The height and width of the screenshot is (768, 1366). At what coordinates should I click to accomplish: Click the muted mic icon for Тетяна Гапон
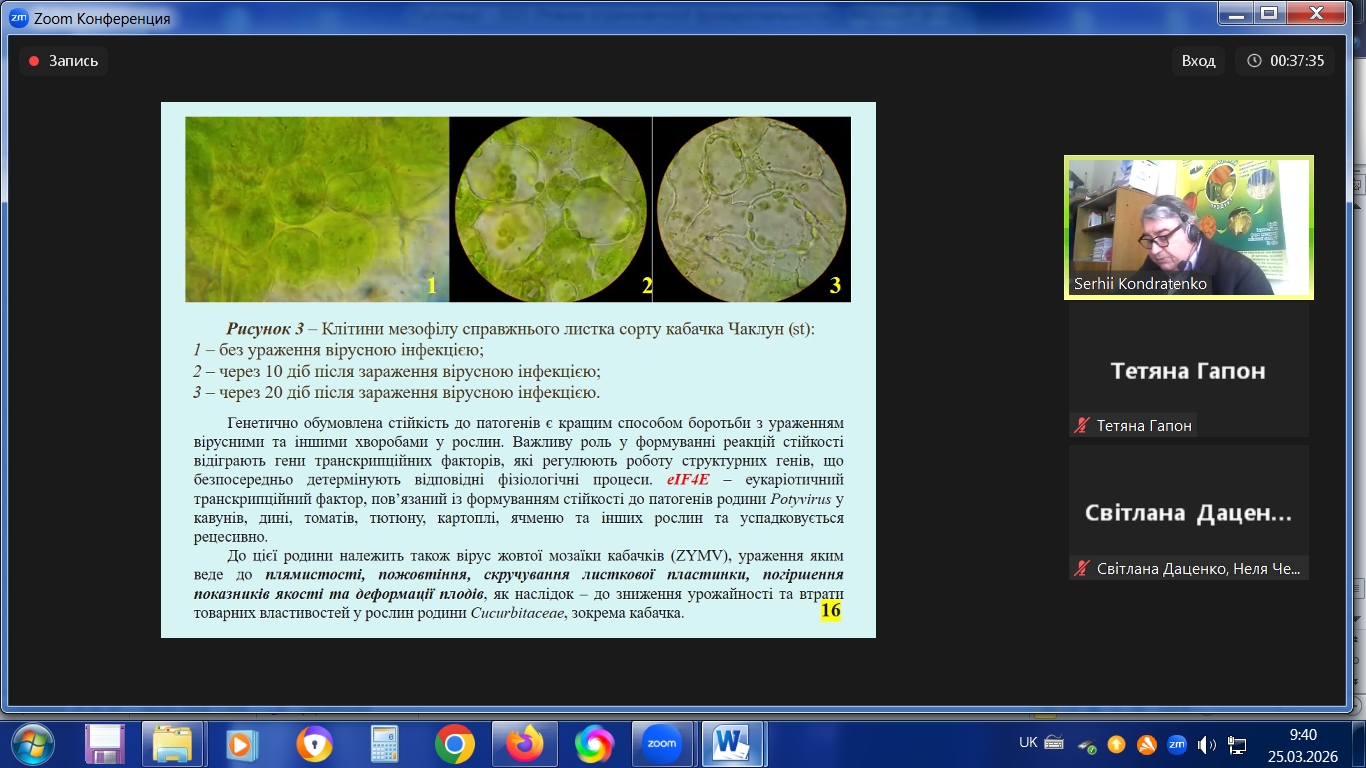(x=1081, y=426)
